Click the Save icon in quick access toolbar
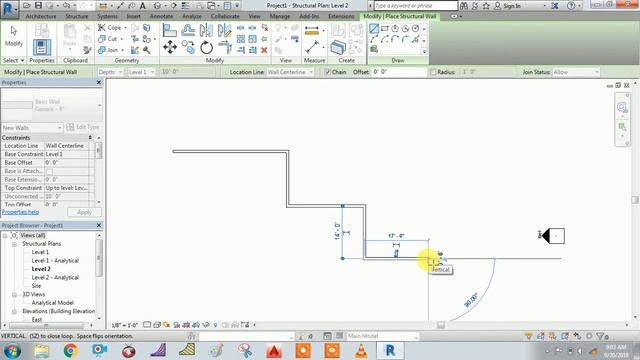 38,6
